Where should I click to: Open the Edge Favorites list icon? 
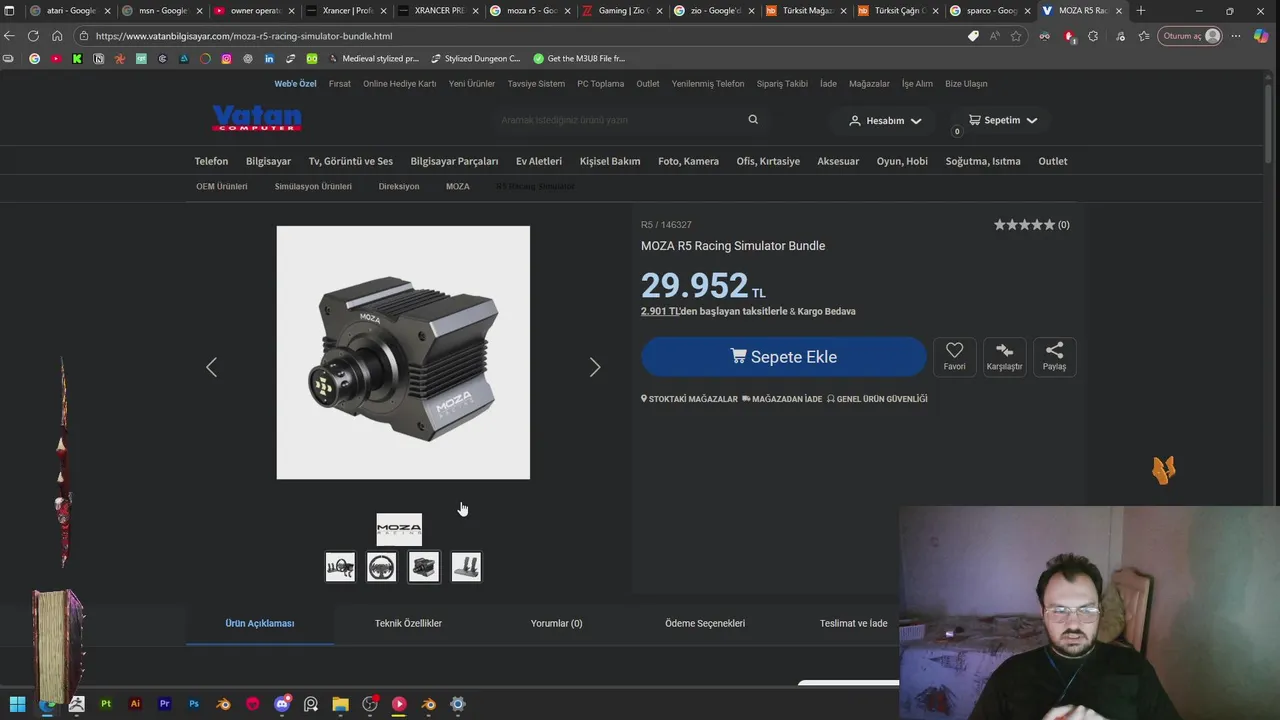(1144, 36)
